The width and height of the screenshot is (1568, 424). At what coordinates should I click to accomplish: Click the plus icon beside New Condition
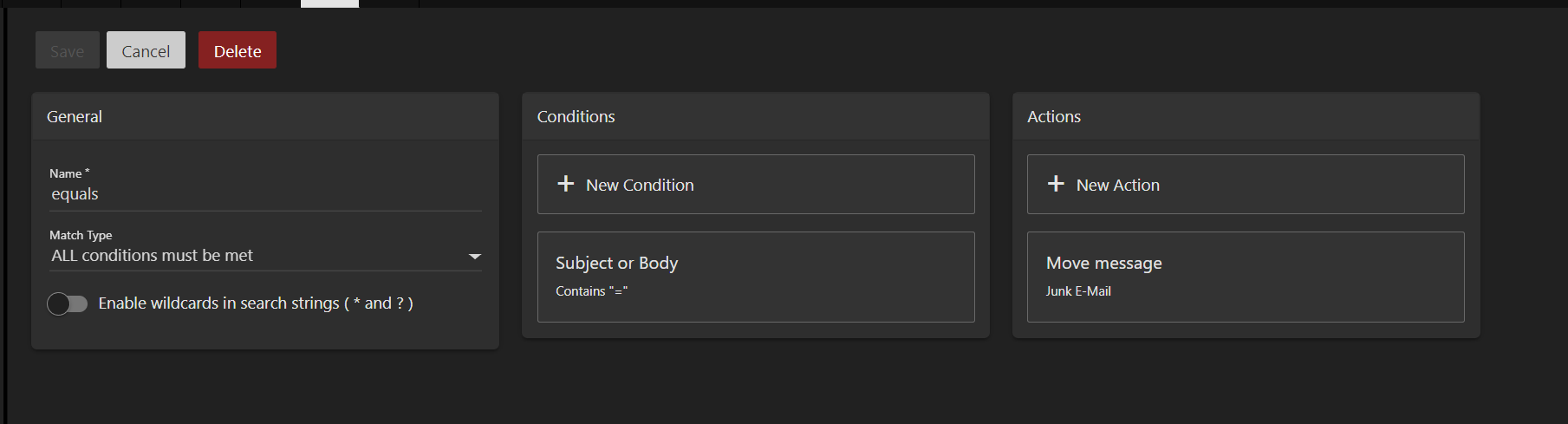566,184
